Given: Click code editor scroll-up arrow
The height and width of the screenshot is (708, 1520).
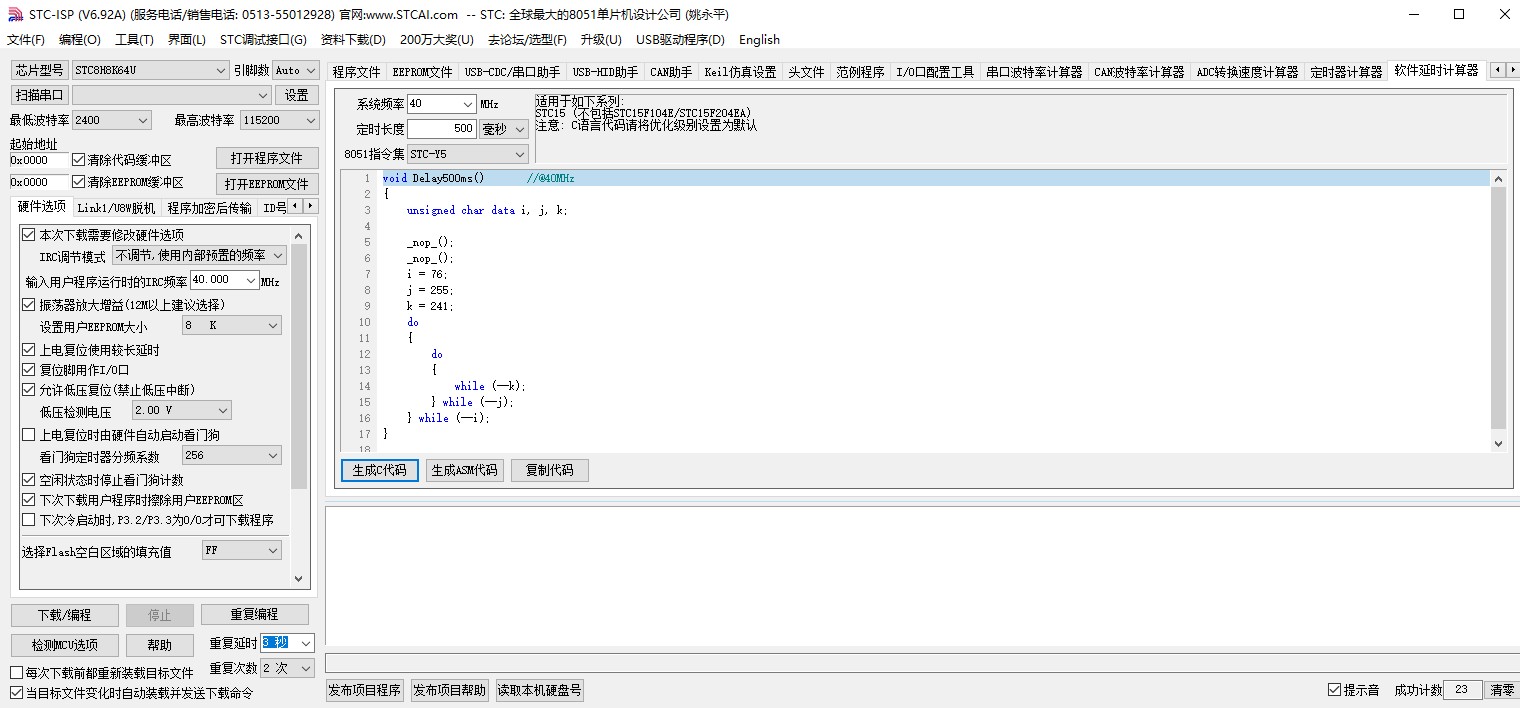Looking at the screenshot, I should coord(1498,179).
